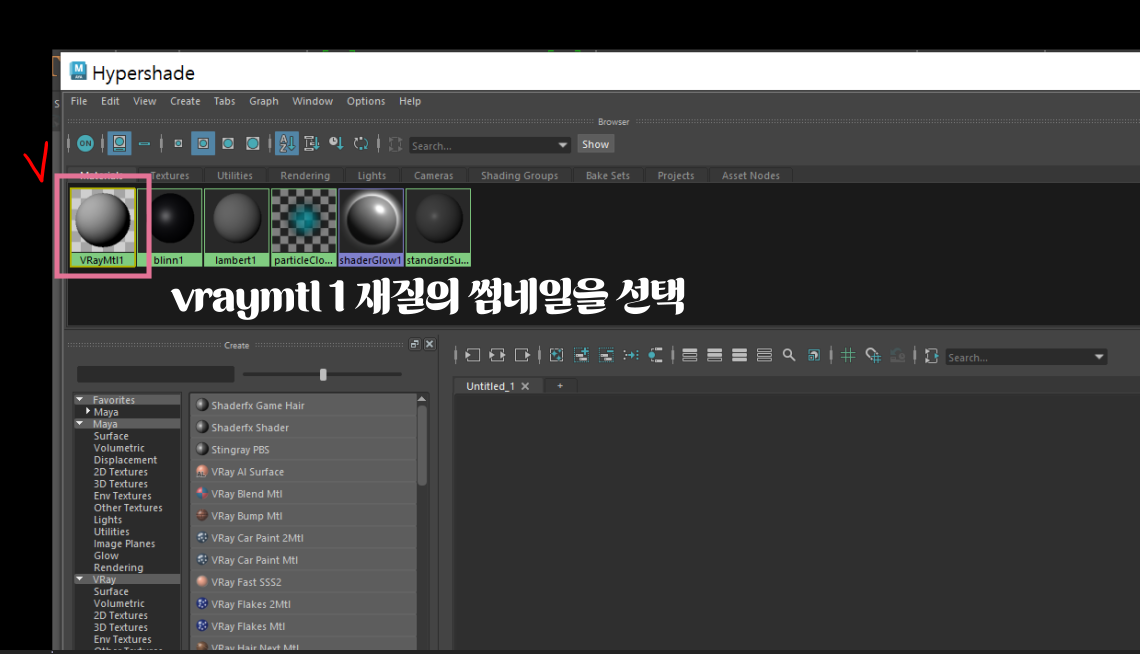Sort Browser swatches by time
Viewport: 1140px width, 654px height.
[336, 144]
